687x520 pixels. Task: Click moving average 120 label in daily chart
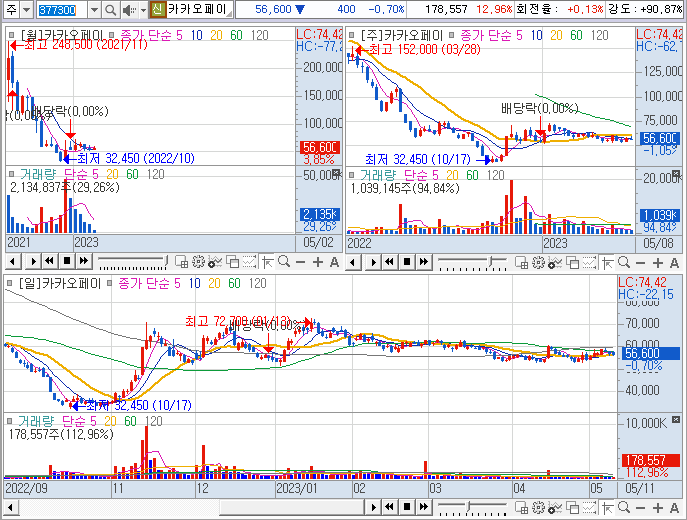tap(257, 283)
